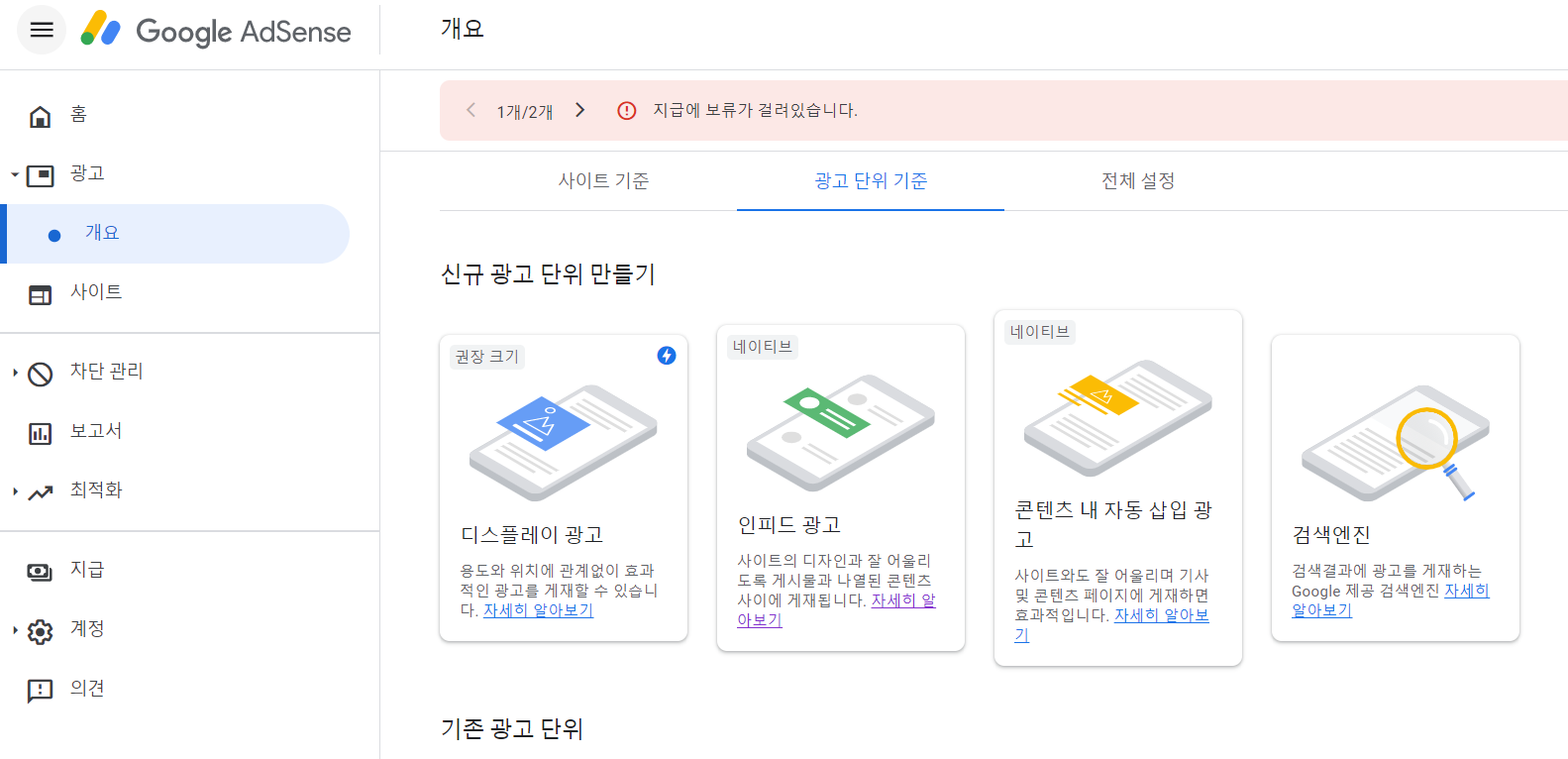The height and width of the screenshot is (759, 1568).
Task: Click the 권장 크기 label on display card
Action: tap(486, 357)
